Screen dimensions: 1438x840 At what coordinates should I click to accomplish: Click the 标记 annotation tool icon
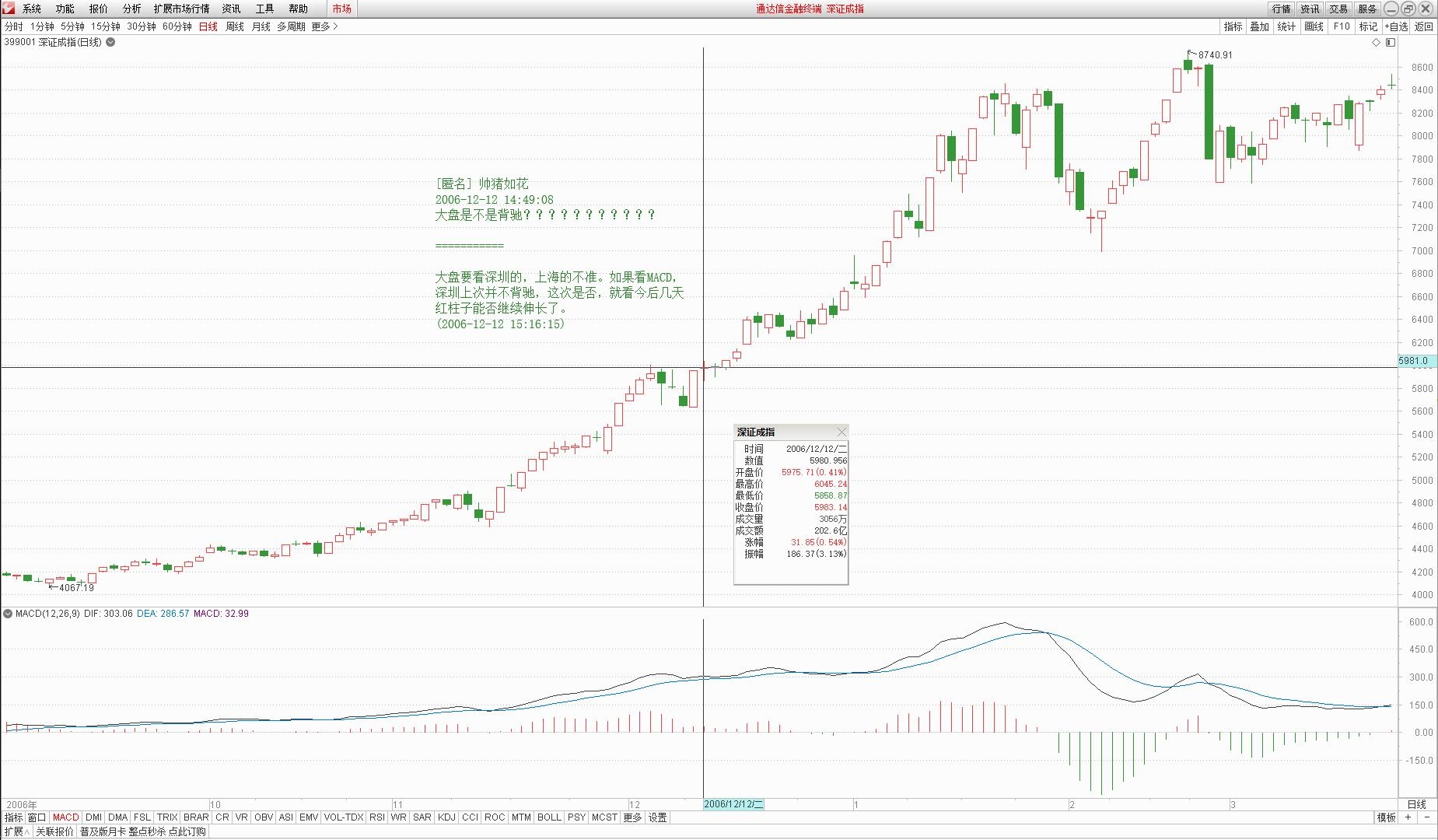[1368, 26]
